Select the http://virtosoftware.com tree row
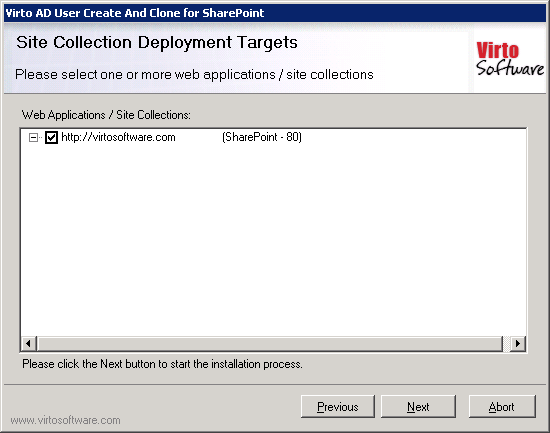The height and width of the screenshot is (433, 550). pyautogui.click(x=181, y=137)
